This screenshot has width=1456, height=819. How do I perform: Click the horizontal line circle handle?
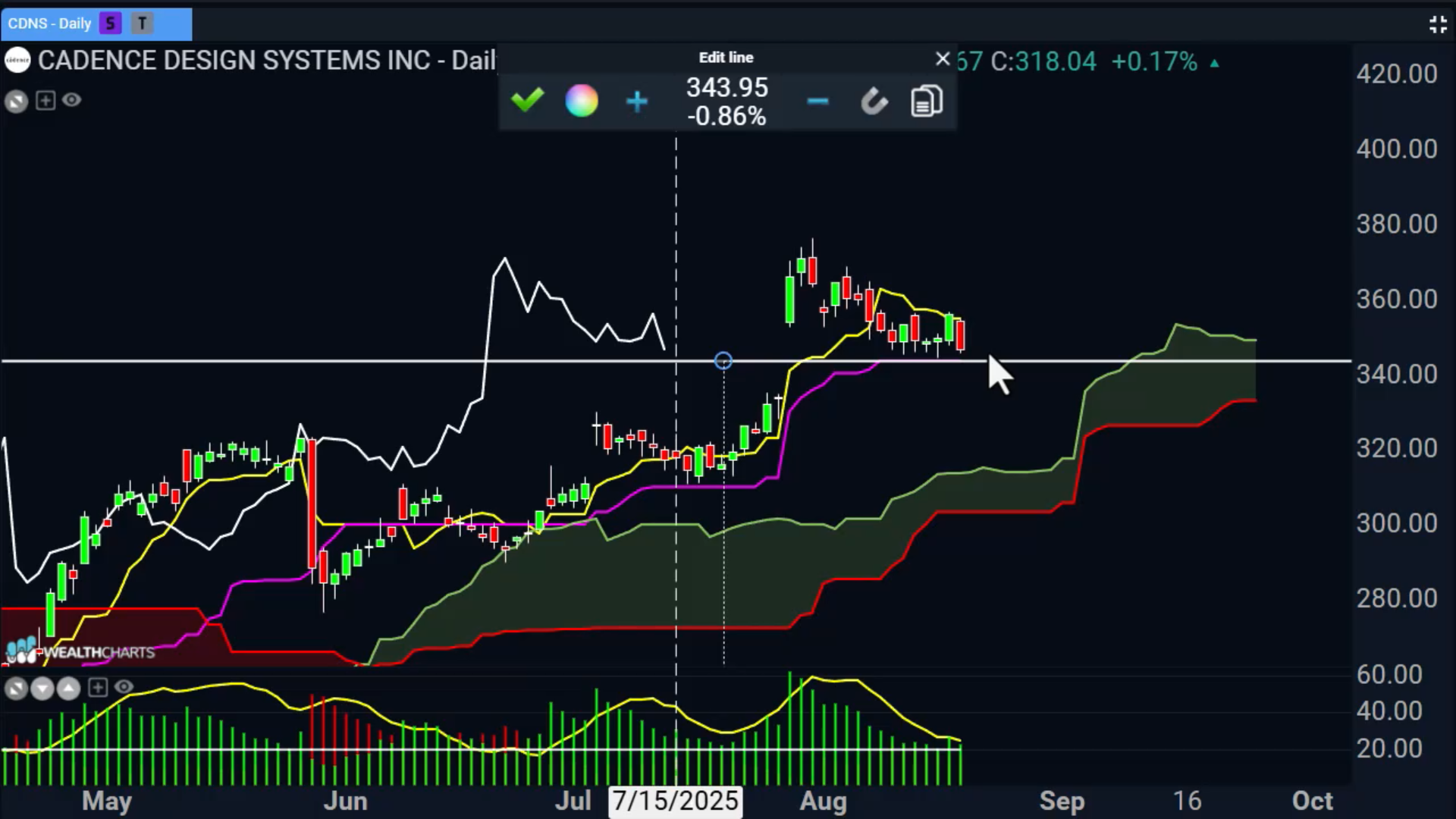point(723,361)
